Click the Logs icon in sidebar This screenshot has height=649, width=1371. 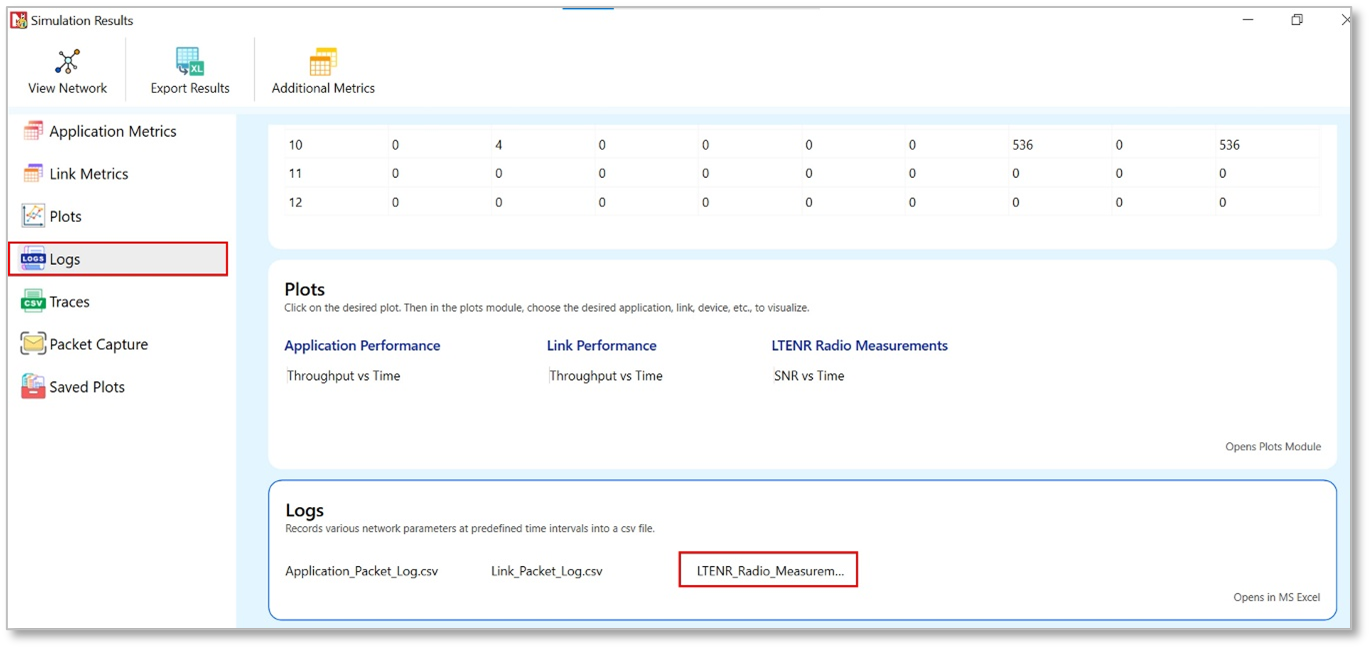click(33, 259)
